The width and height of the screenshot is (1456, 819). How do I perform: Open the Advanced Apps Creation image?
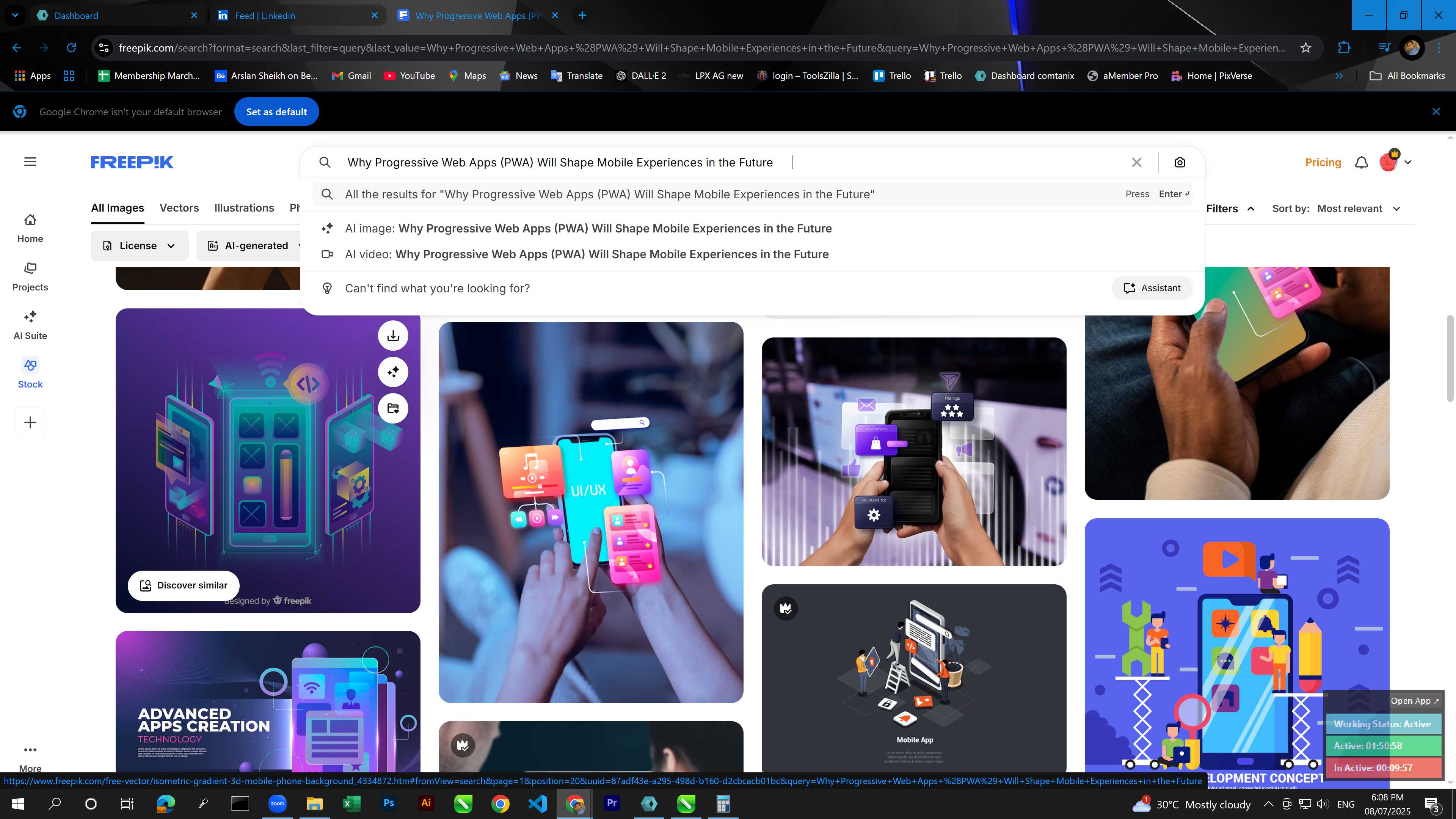[x=268, y=701]
